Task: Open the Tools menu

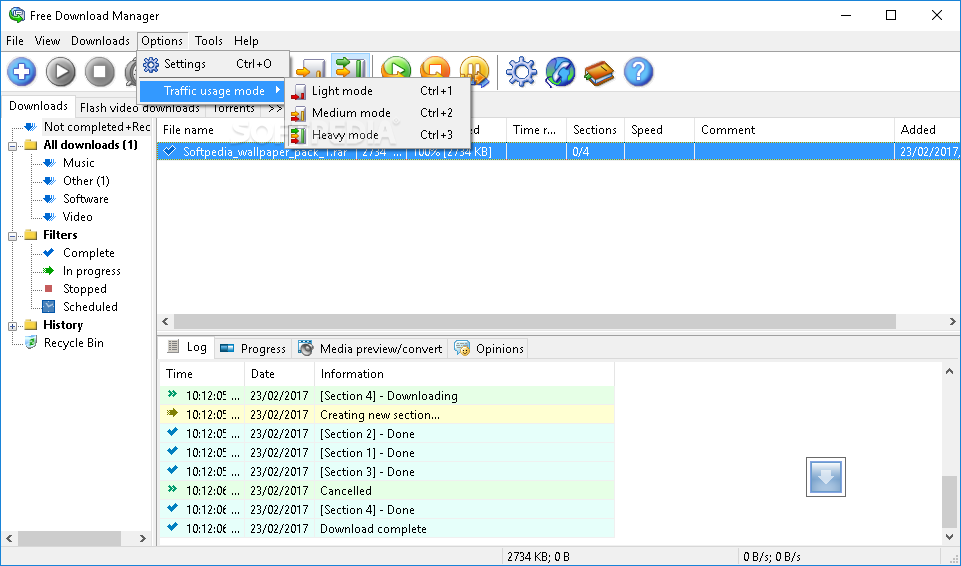Action: tap(208, 41)
